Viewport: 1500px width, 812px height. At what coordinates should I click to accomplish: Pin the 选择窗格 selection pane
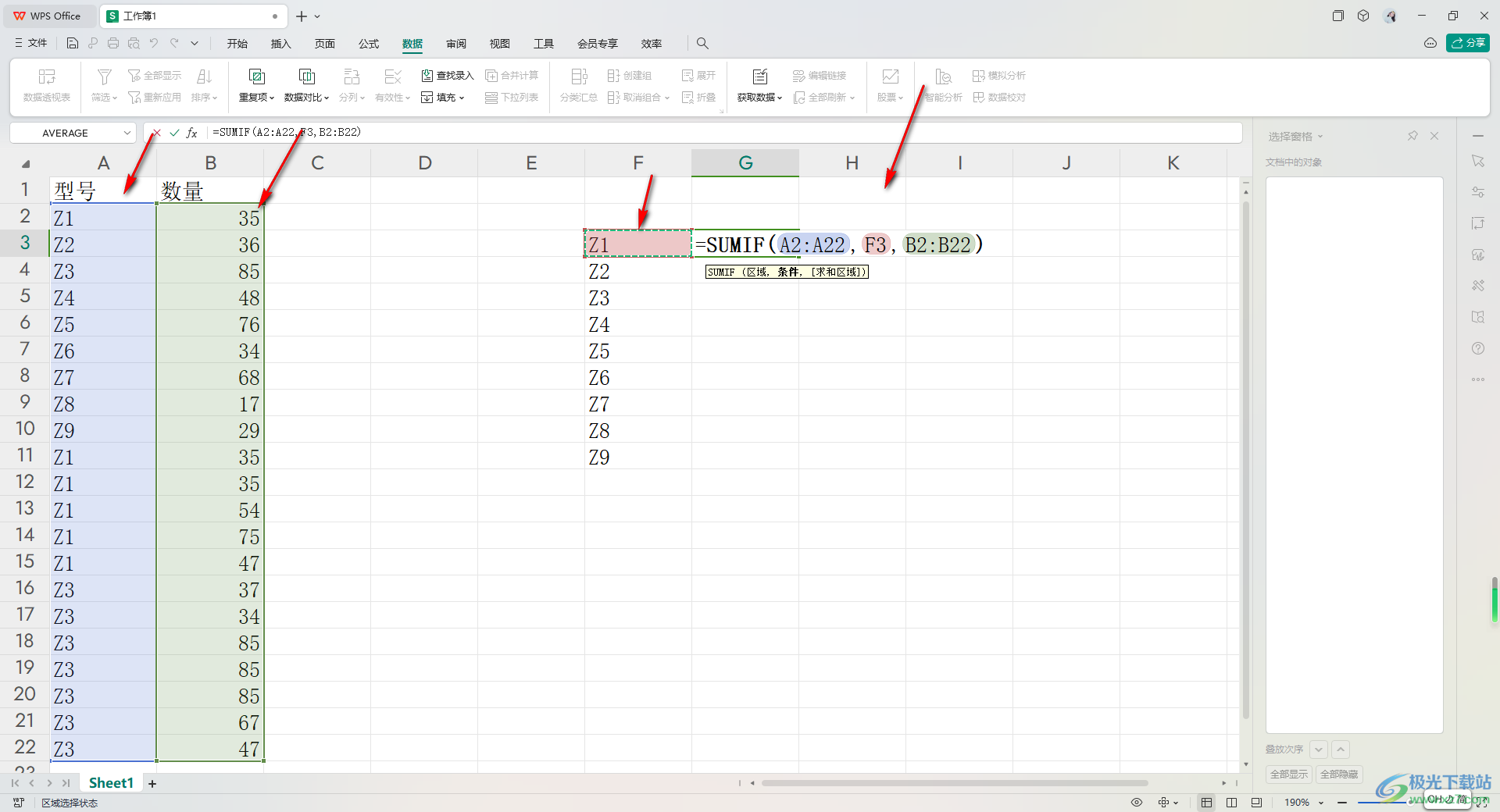(x=1412, y=136)
